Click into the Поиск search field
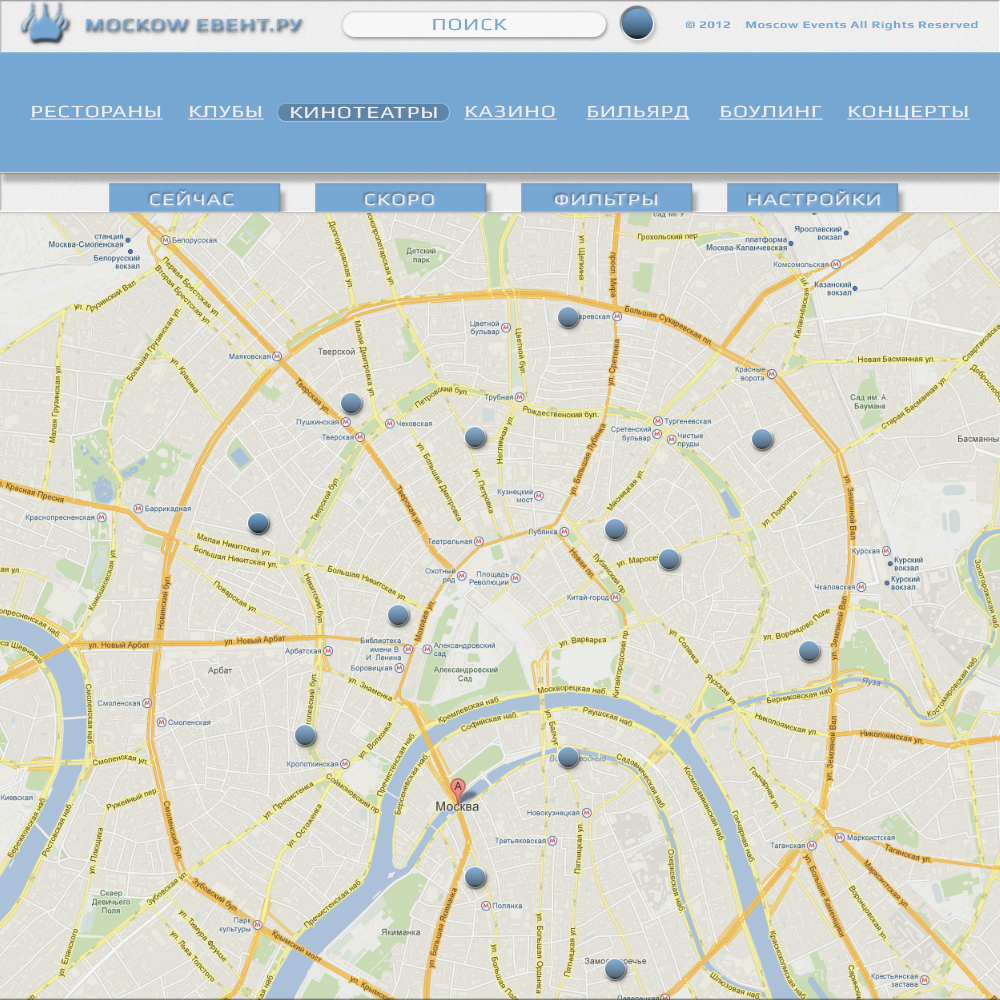 click(x=473, y=25)
